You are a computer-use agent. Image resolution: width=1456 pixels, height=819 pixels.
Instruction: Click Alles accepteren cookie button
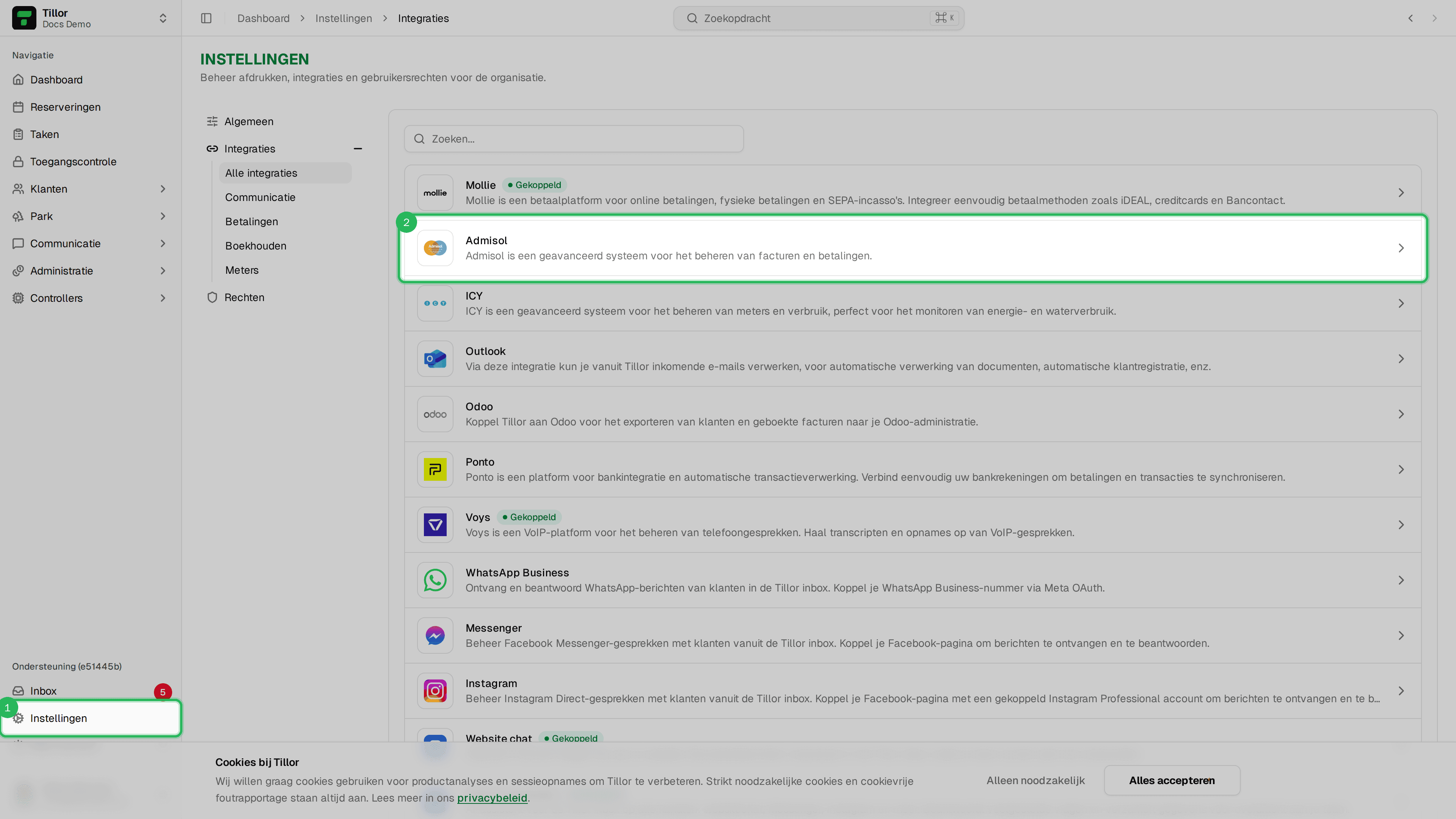(x=1172, y=781)
